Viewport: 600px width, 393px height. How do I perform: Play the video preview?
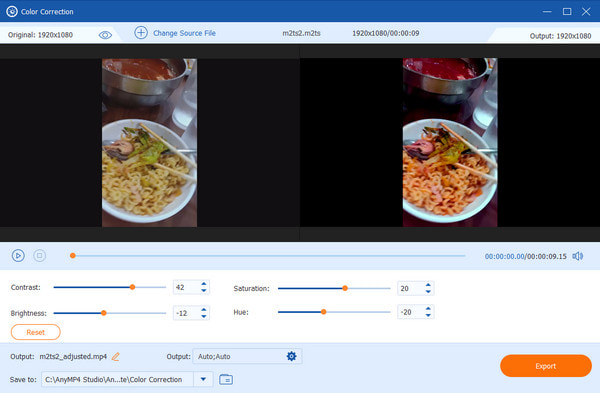point(18,256)
